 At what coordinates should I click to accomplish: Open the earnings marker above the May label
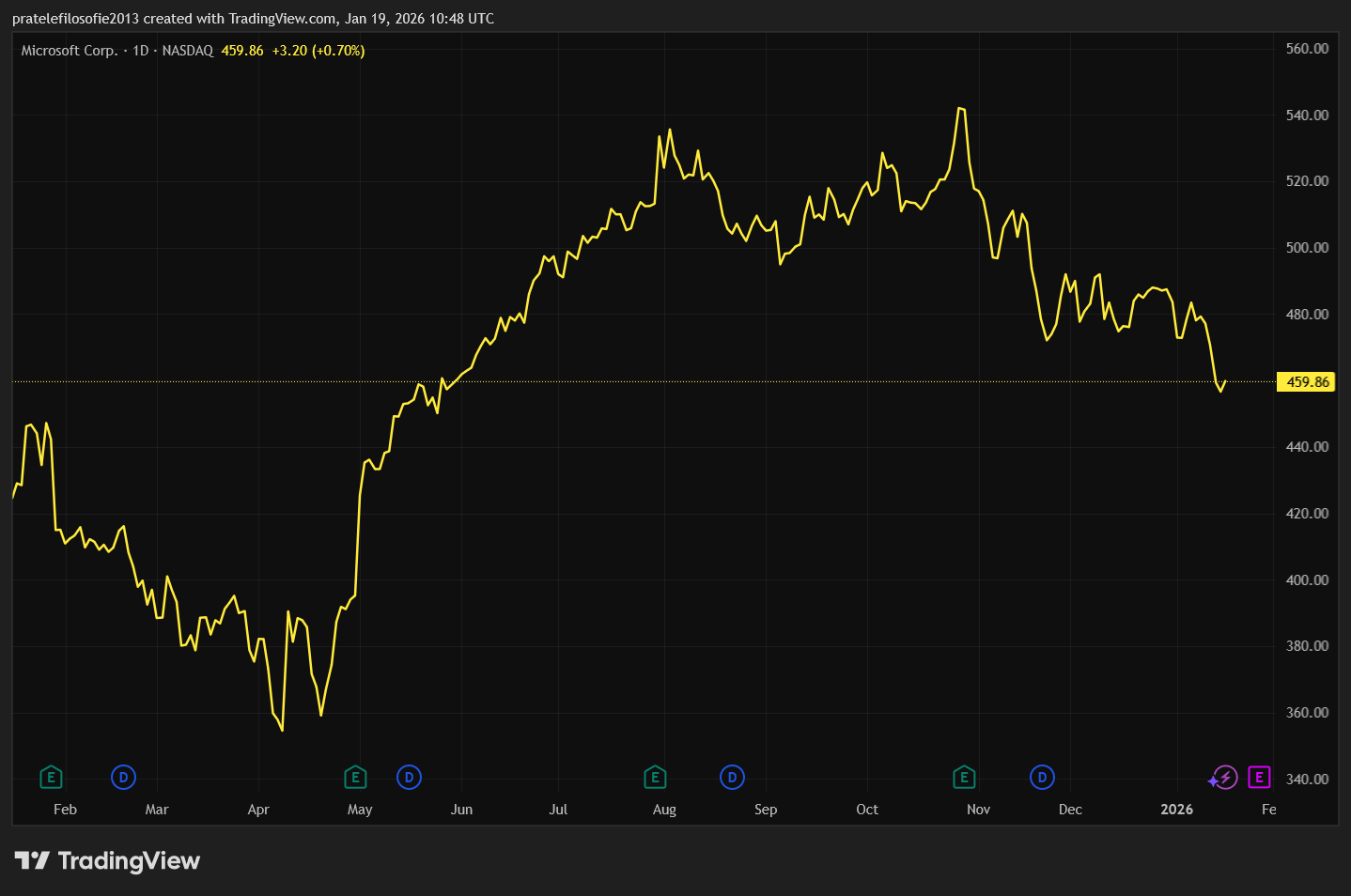[355, 778]
